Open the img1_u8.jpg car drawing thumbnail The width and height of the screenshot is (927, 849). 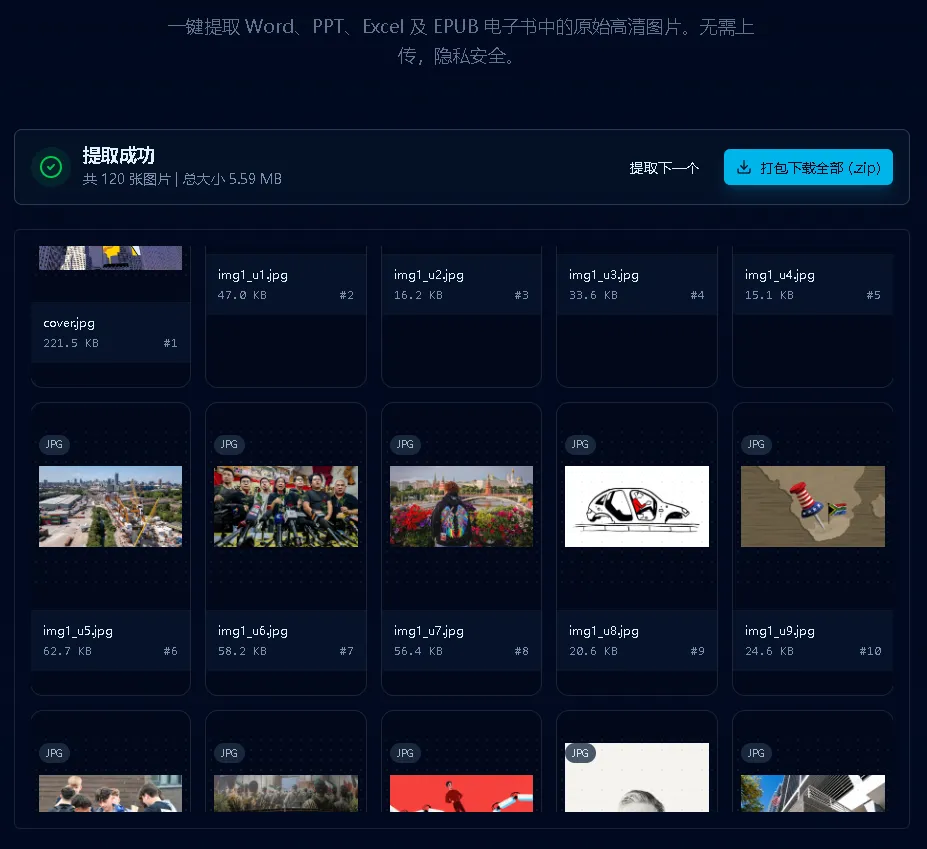click(x=637, y=506)
